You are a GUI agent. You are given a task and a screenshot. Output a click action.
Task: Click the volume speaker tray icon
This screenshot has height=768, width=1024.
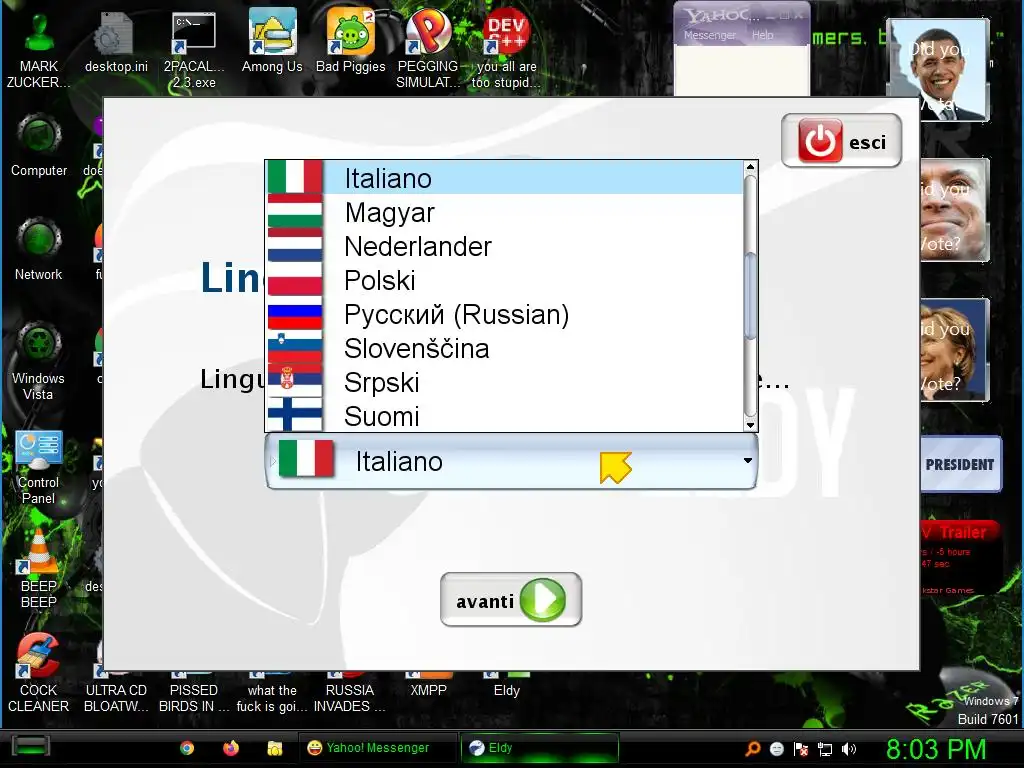click(849, 749)
